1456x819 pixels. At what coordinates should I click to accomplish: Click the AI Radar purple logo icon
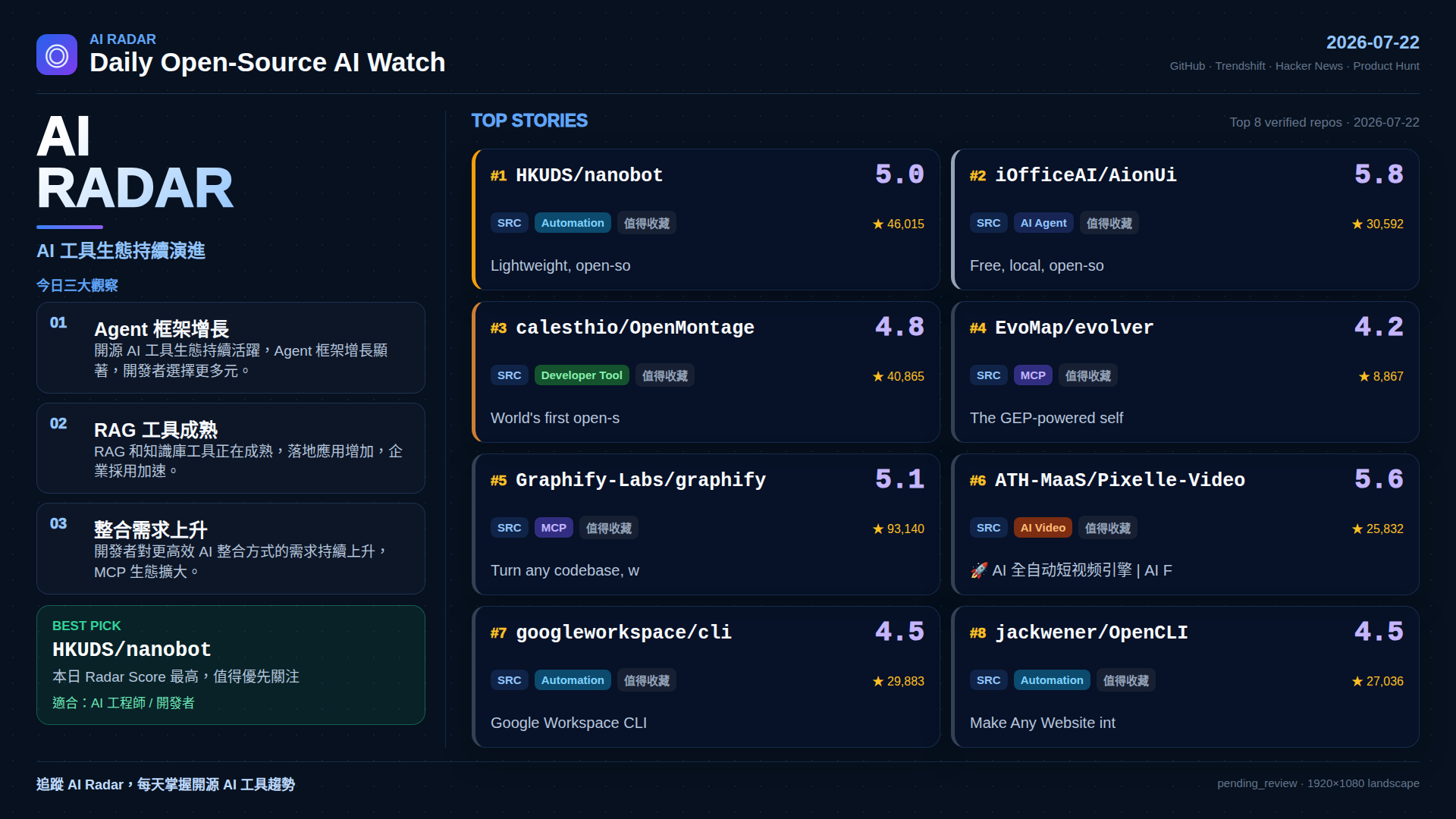57,55
